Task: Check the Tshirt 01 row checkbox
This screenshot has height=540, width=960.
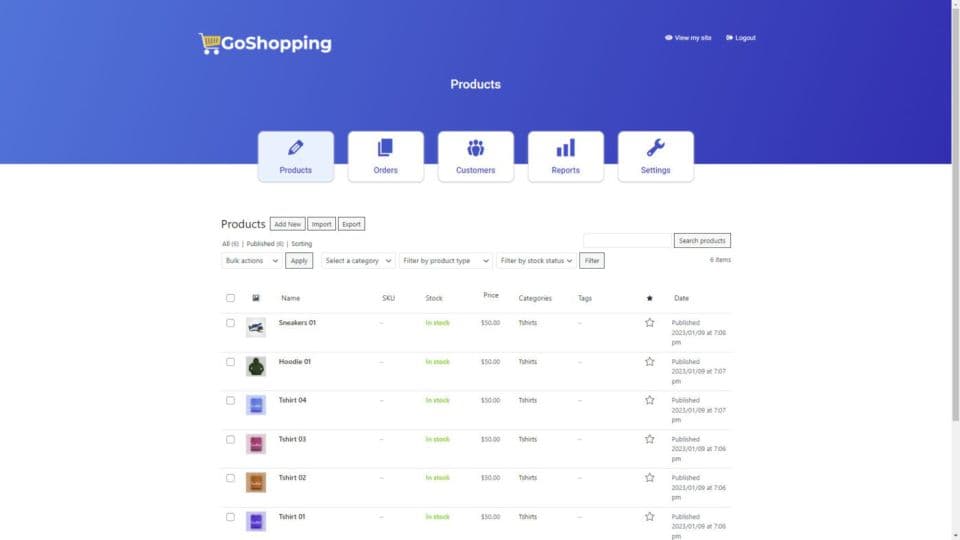Action: click(x=230, y=517)
